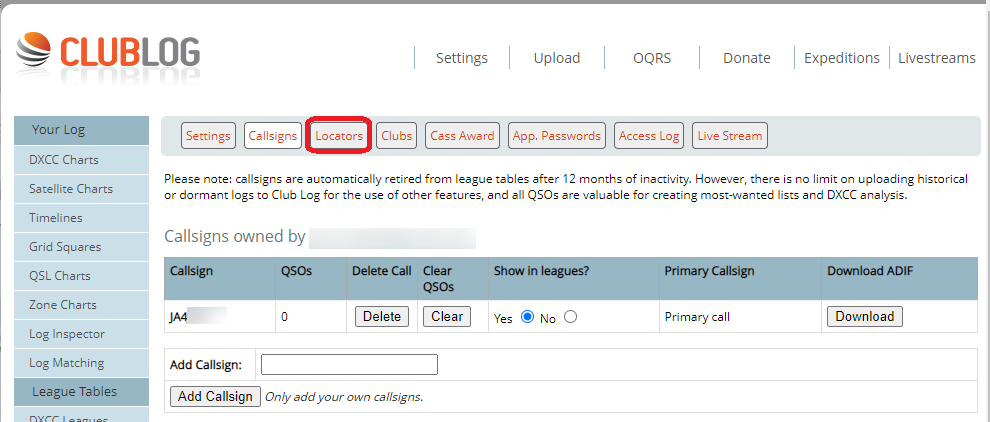Switch to the Callsigns tab

tap(273, 136)
